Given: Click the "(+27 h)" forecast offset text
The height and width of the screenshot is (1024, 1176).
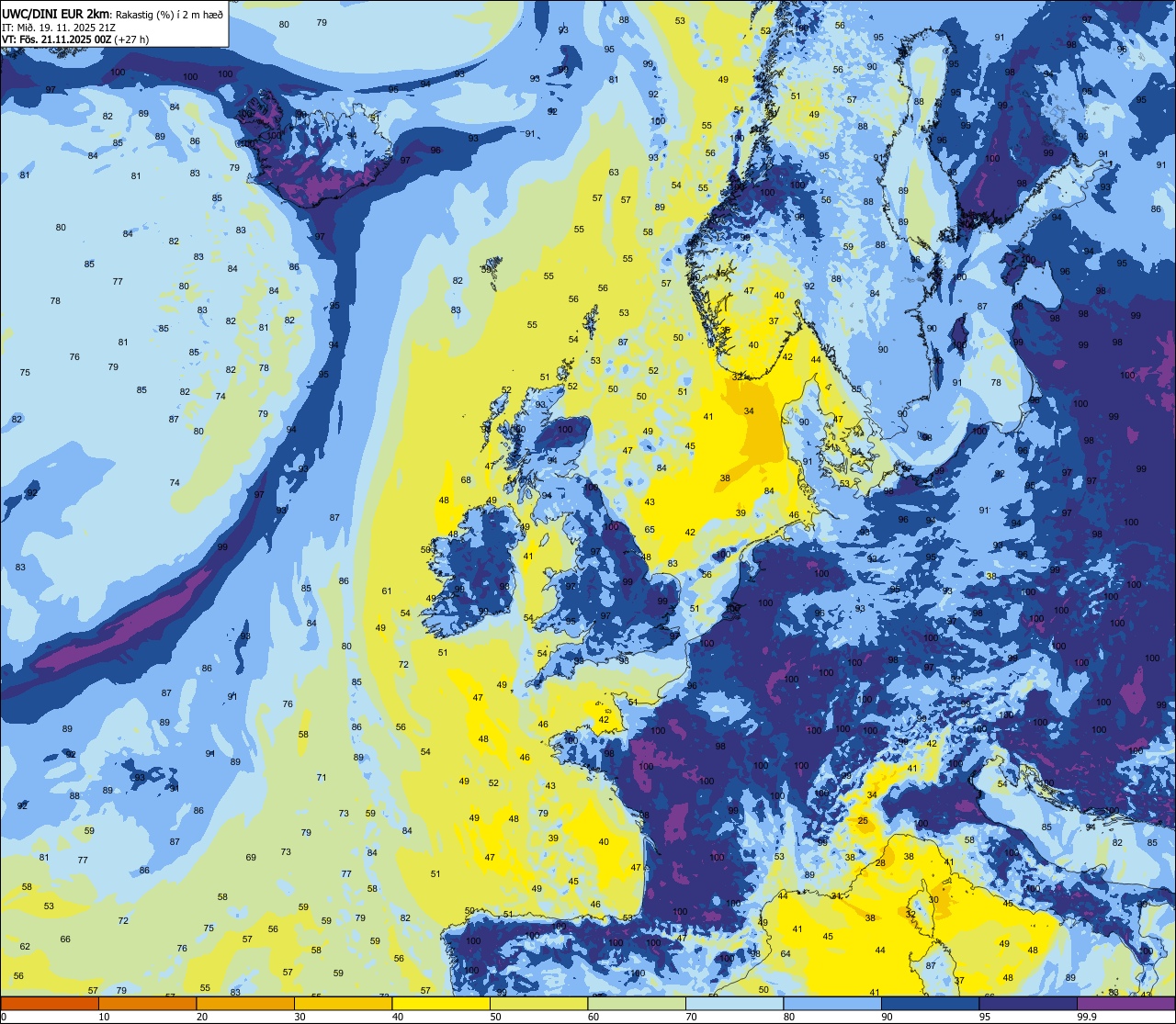Looking at the screenshot, I should click(132, 39).
